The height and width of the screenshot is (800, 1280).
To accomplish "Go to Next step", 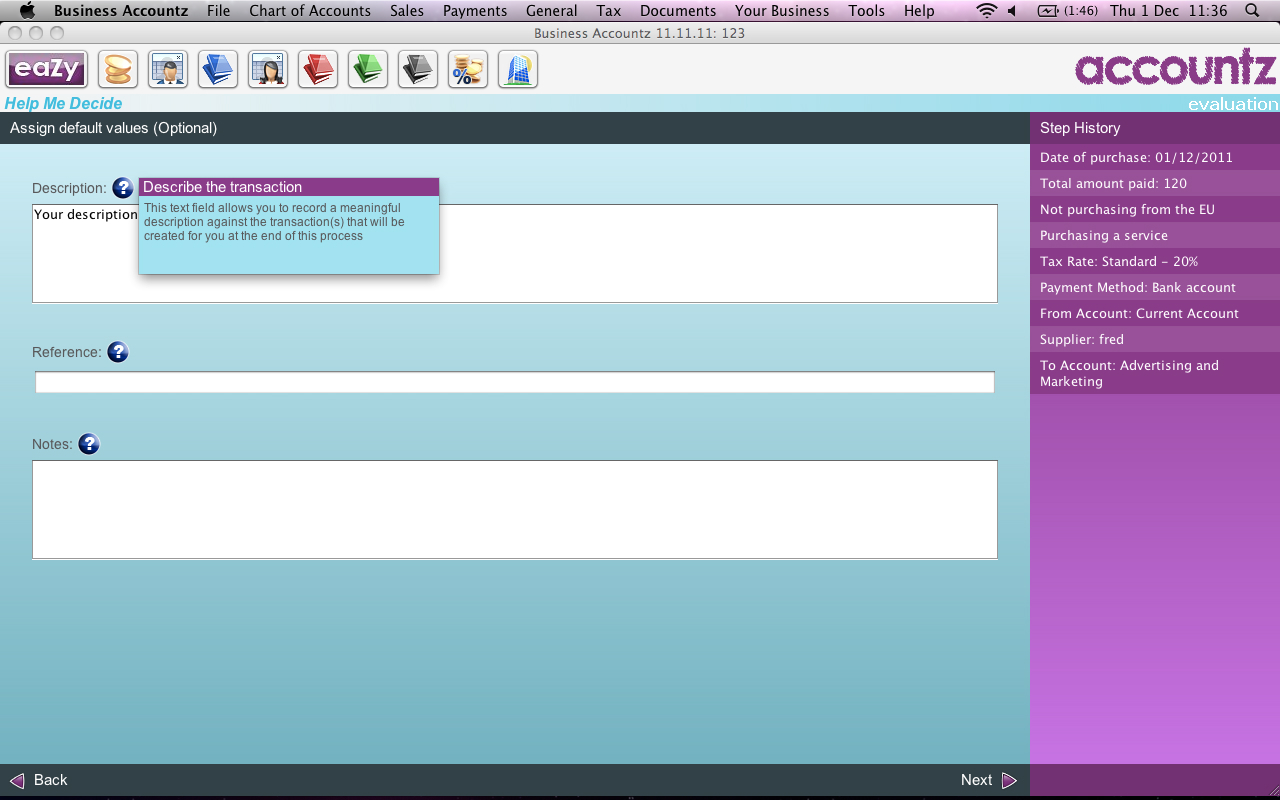I will [x=989, y=780].
